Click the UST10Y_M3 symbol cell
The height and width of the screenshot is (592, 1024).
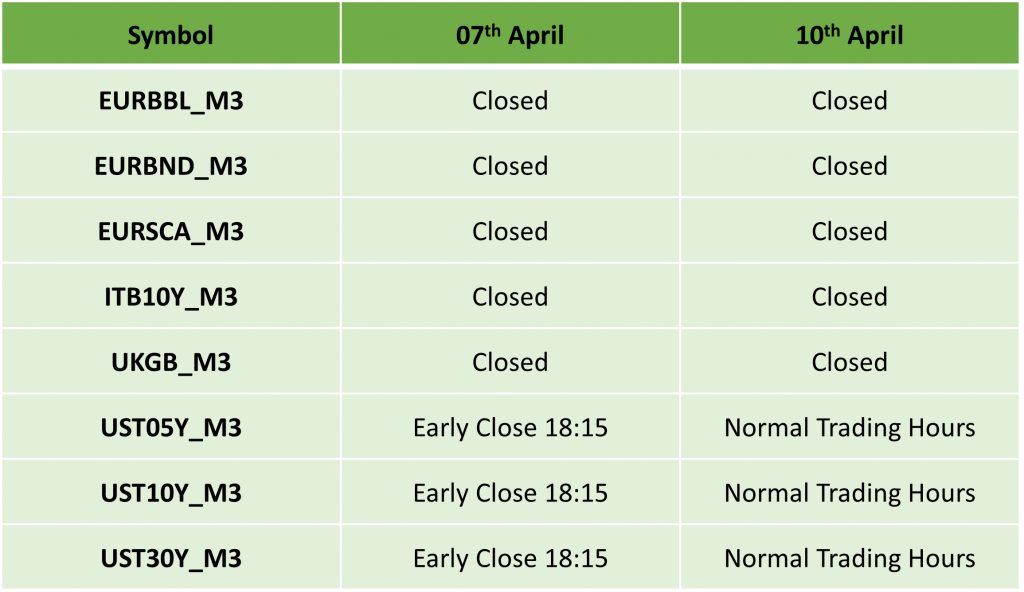[170, 493]
